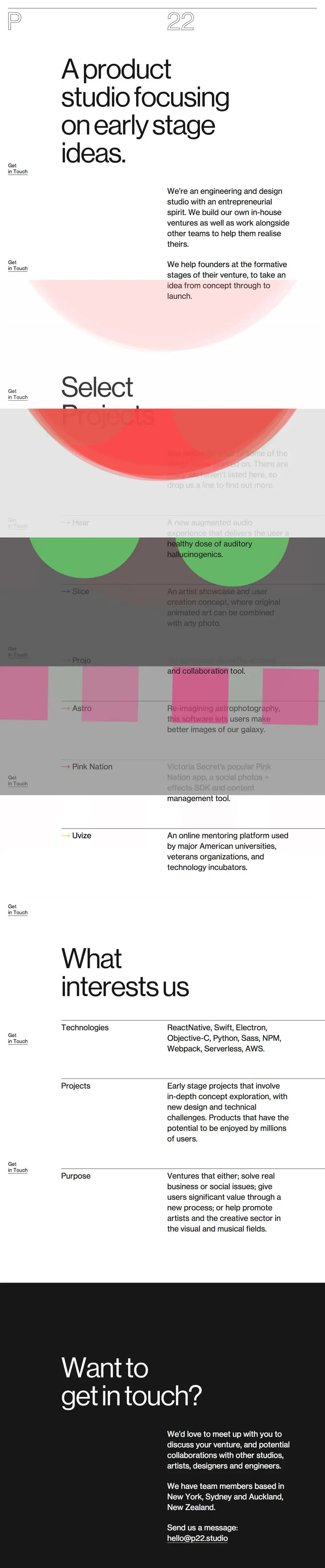Email hello@p22.studio link
Viewport: 325px width, 1568px height.
(197, 1537)
